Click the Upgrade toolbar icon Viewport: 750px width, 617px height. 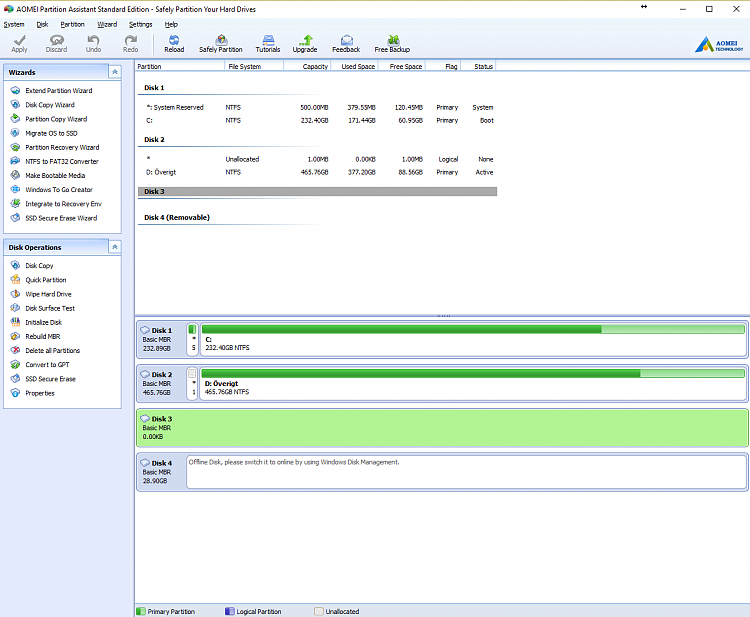pos(305,44)
